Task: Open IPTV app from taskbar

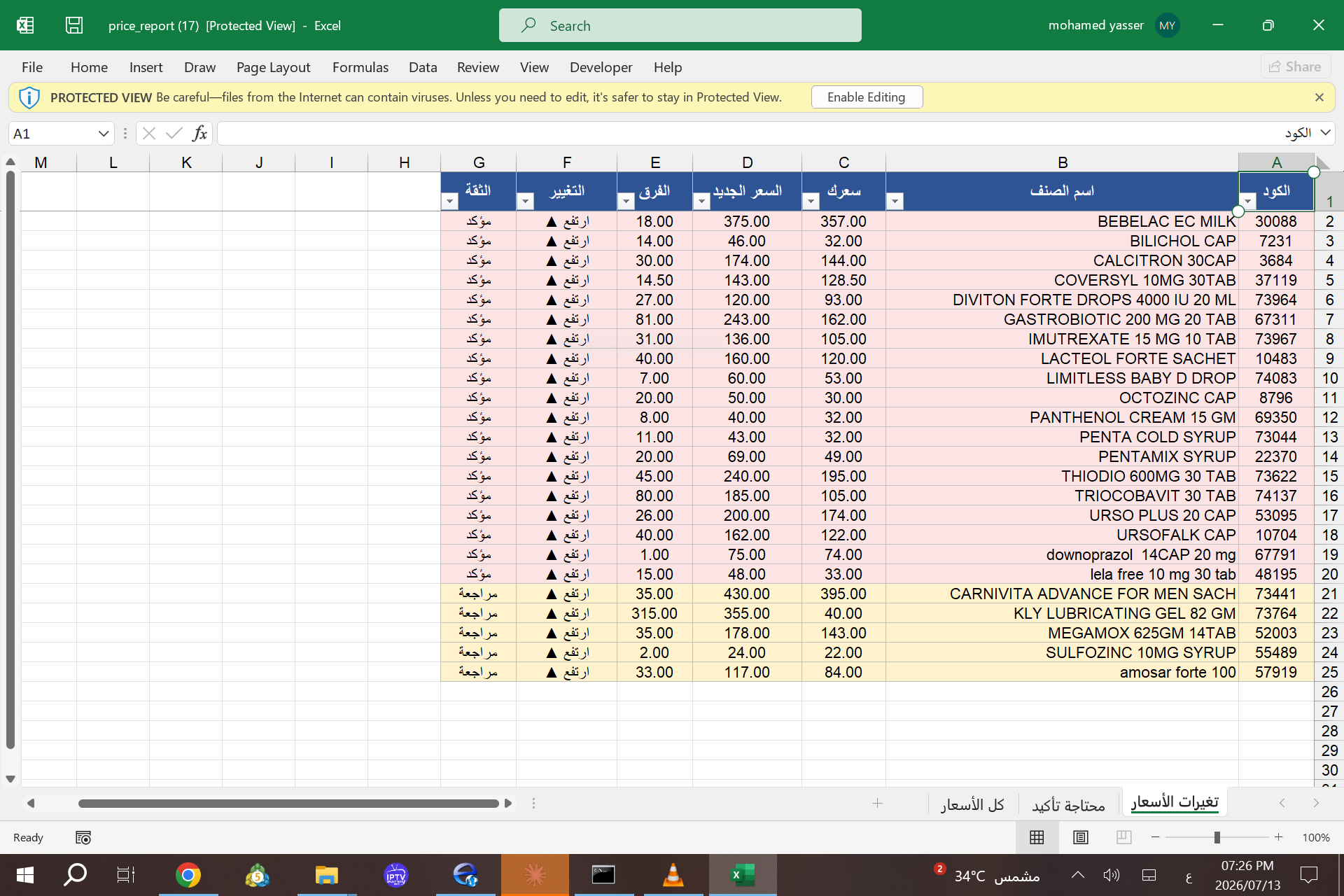Action: click(396, 875)
